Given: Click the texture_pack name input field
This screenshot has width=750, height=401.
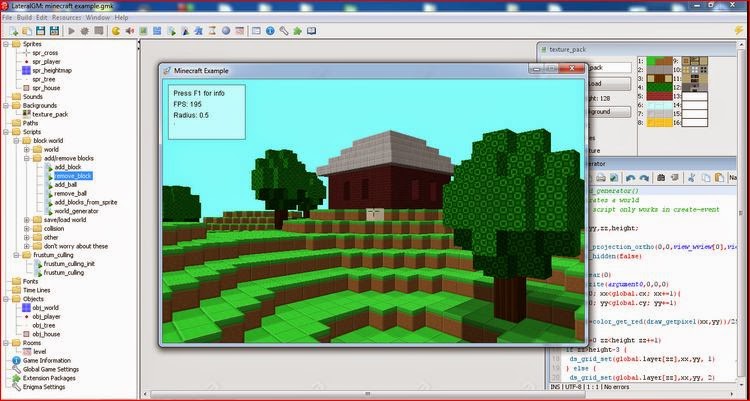Looking at the screenshot, I should [x=609, y=68].
